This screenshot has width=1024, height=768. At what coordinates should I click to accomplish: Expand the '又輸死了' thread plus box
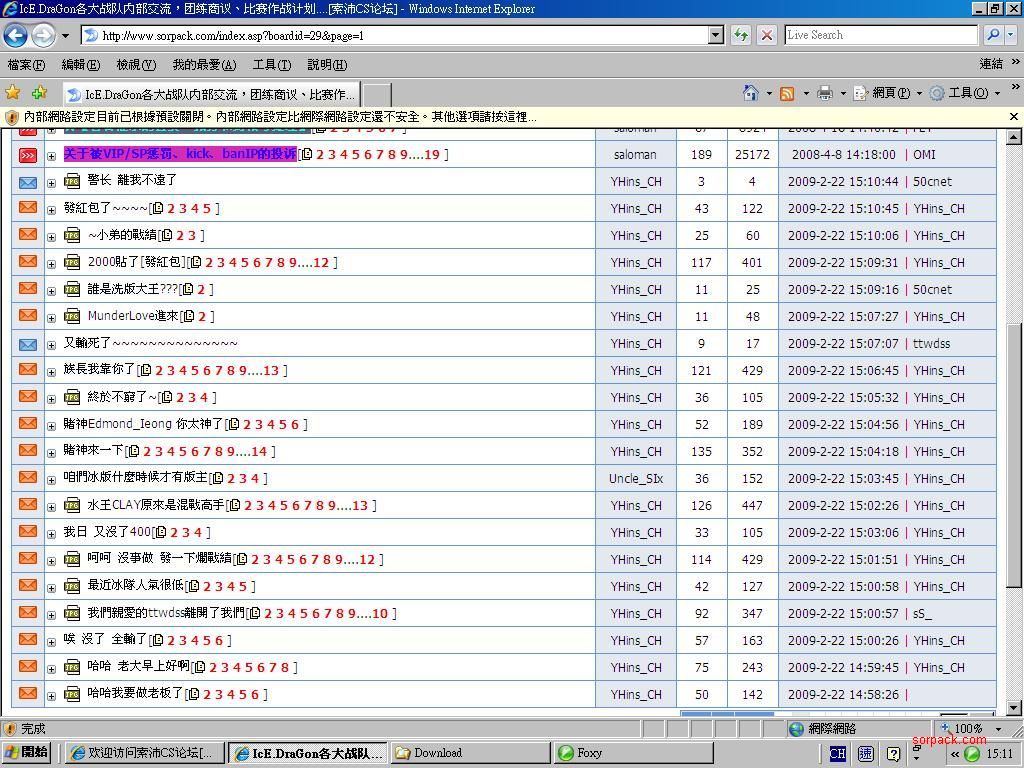pyautogui.click(x=51, y=345)
